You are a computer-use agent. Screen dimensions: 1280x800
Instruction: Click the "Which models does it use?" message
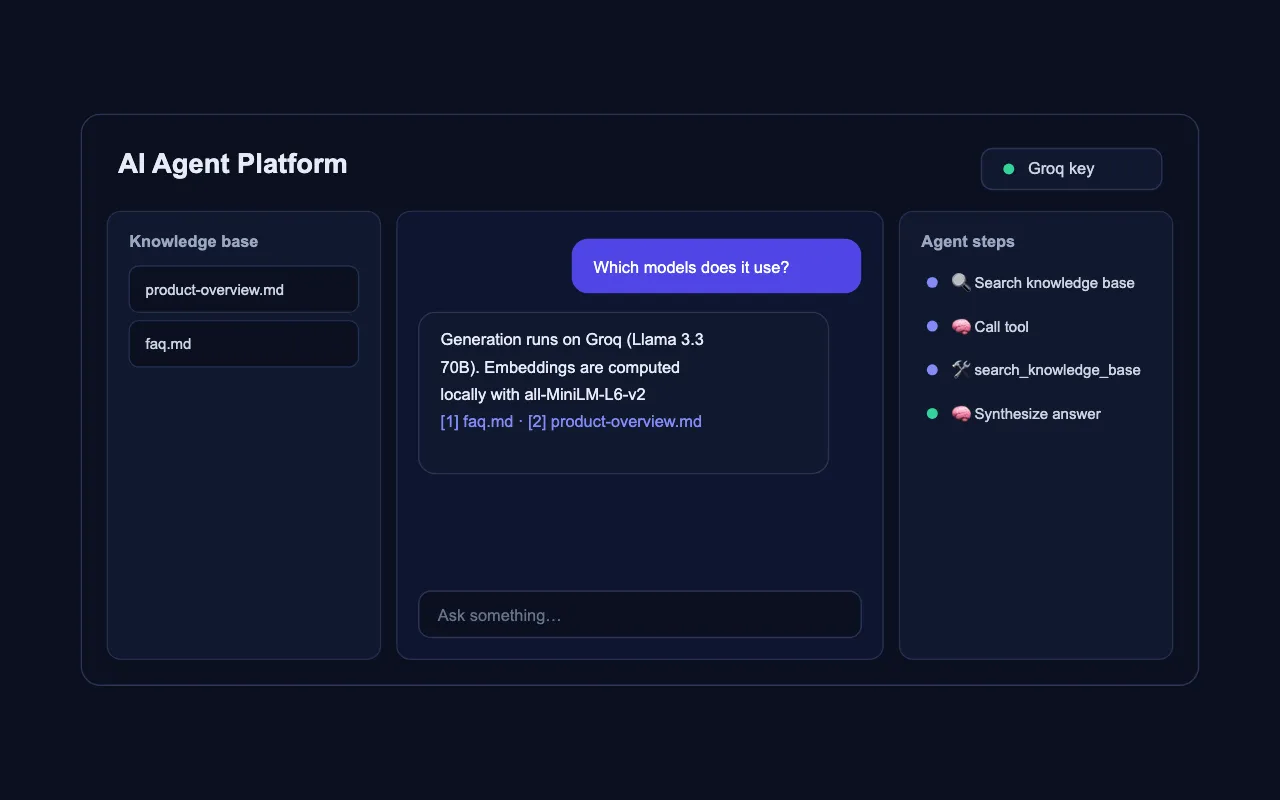tap(716, 267)
